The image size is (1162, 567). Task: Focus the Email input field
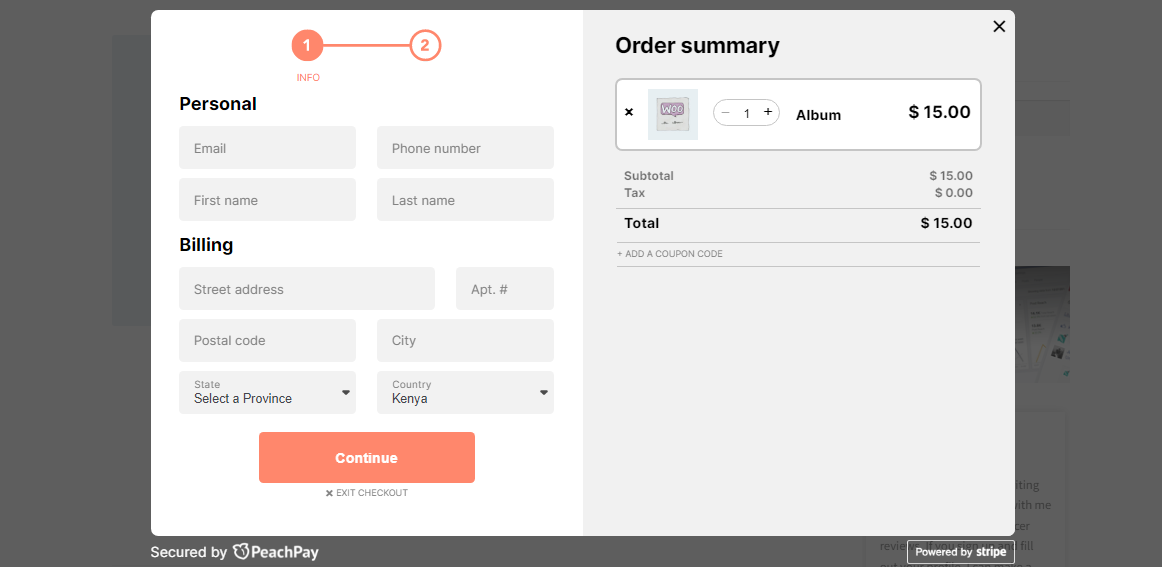[x=267, y=148]
